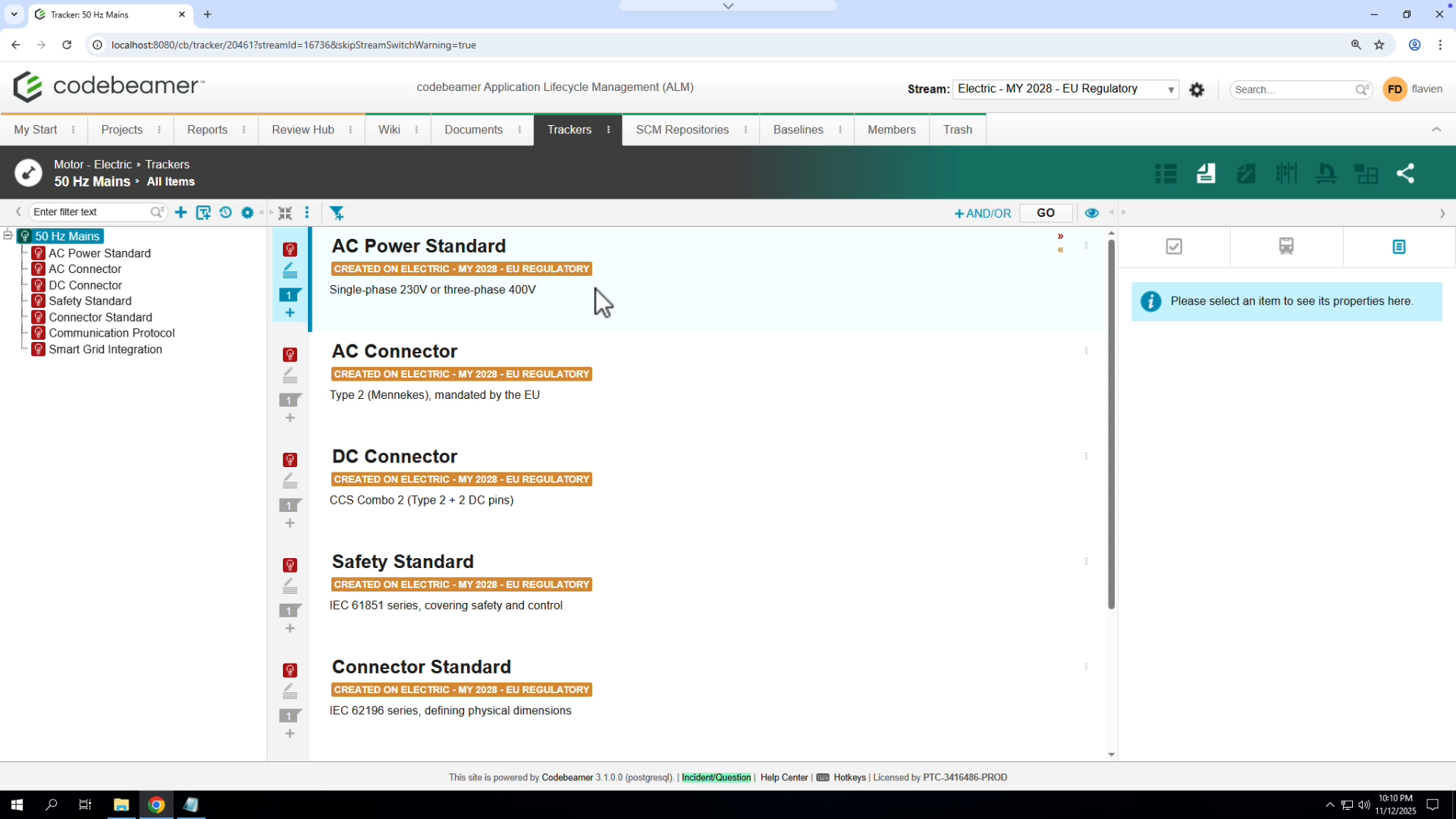
Task: Click the AND/OR filter button
Action: tap(983, 214)
